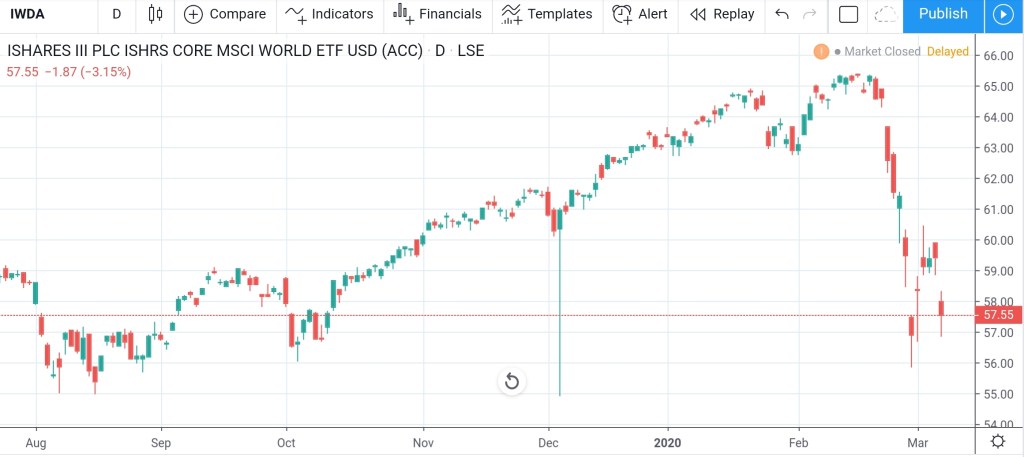This screenshot has width=1024, height=457.
Task: Toggle the chart fullscreen rectangle icon
Action: 848,14
